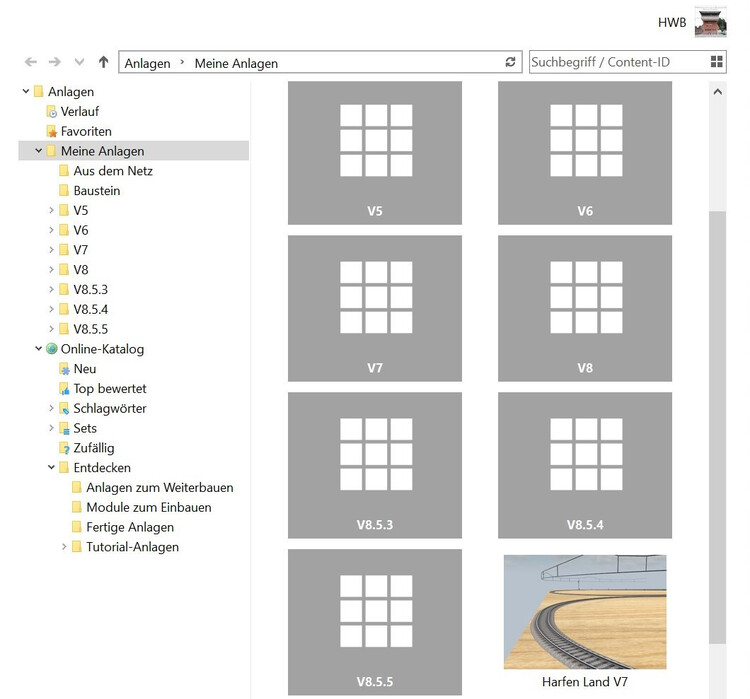The height and width of the screenshot is (699, 750).
Task: Refresh the current folder view
Action: point(510,62)
